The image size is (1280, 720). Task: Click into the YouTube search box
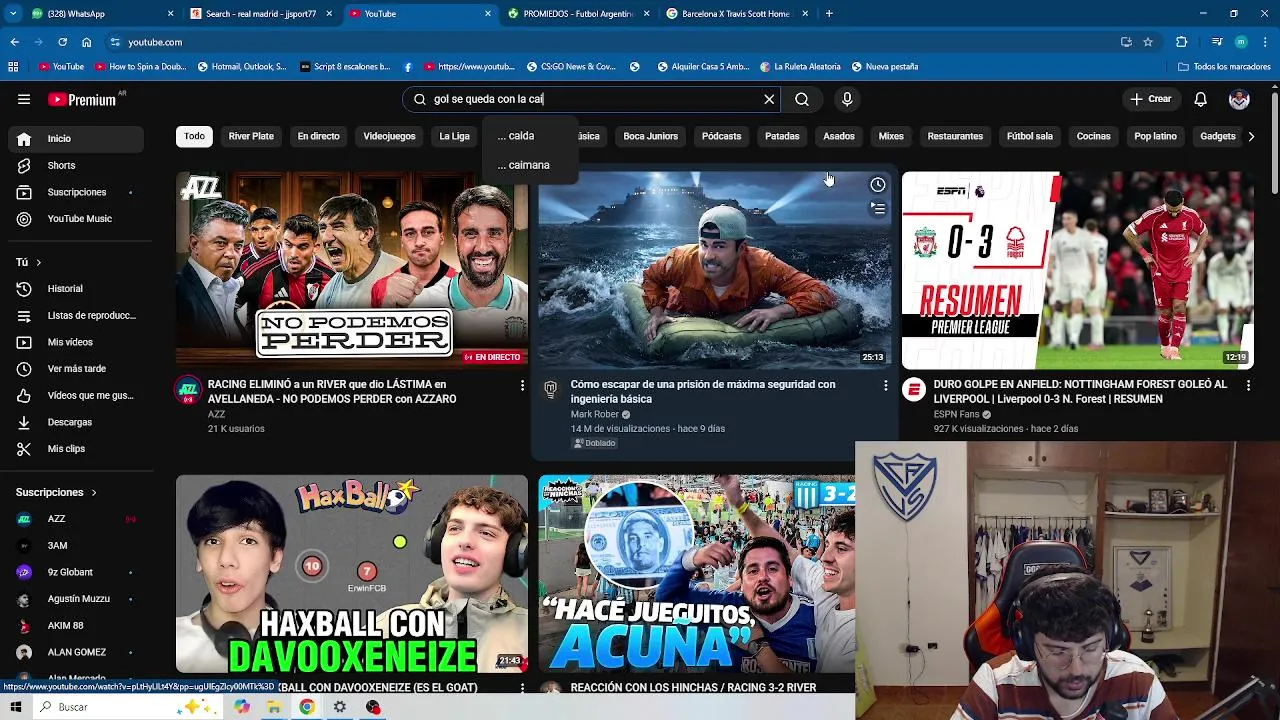590,99
